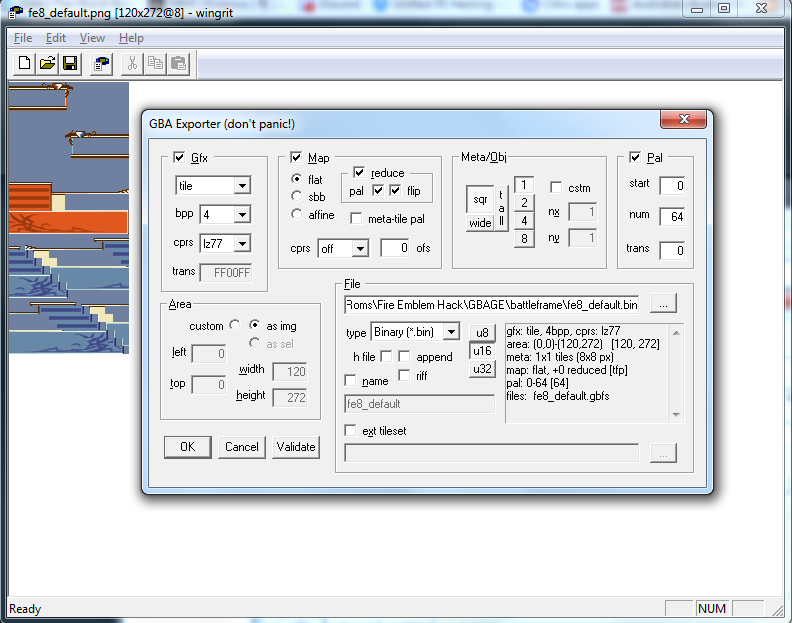
Task: Open the View menu
Action: 92,38
